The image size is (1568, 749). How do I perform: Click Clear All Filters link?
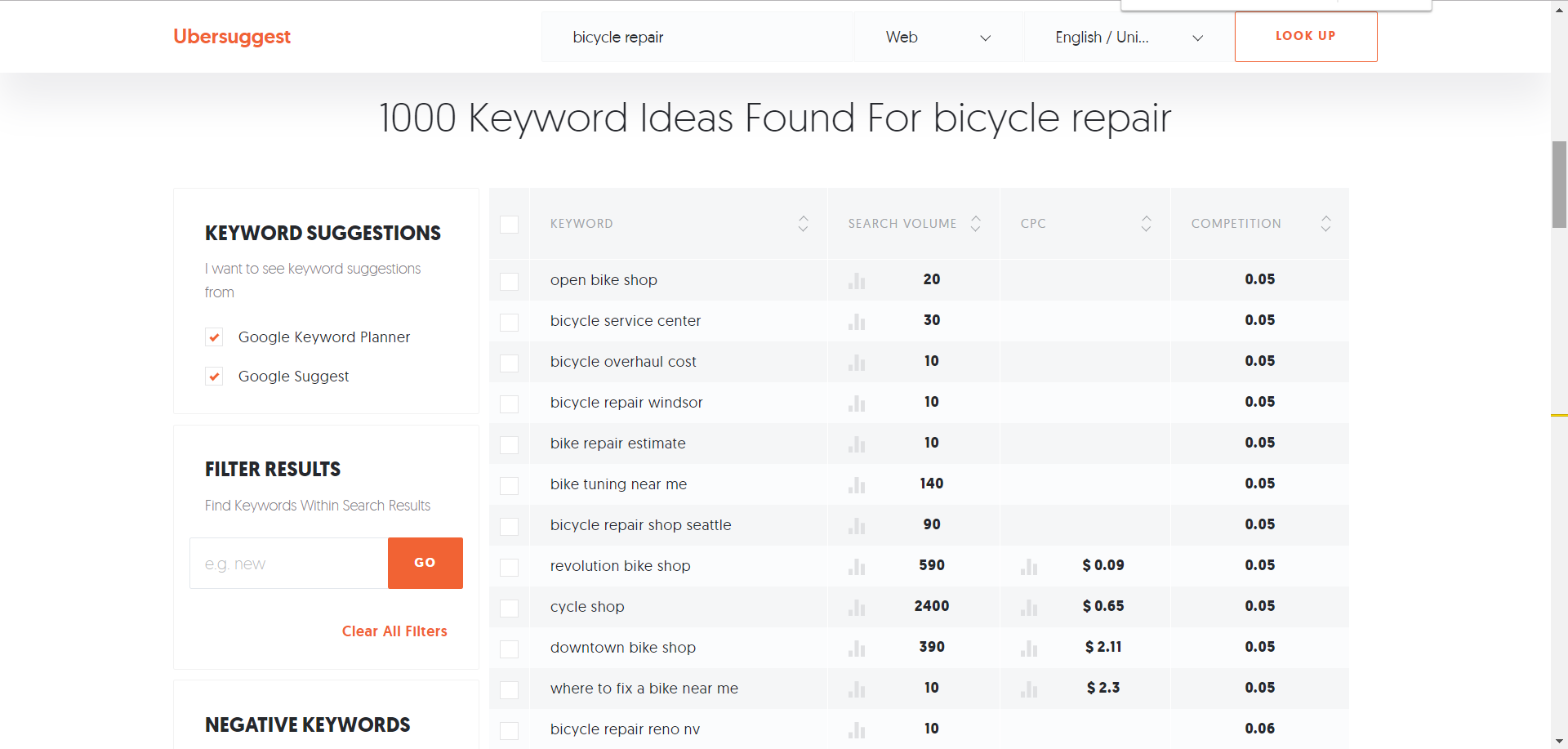coord(394,631)
